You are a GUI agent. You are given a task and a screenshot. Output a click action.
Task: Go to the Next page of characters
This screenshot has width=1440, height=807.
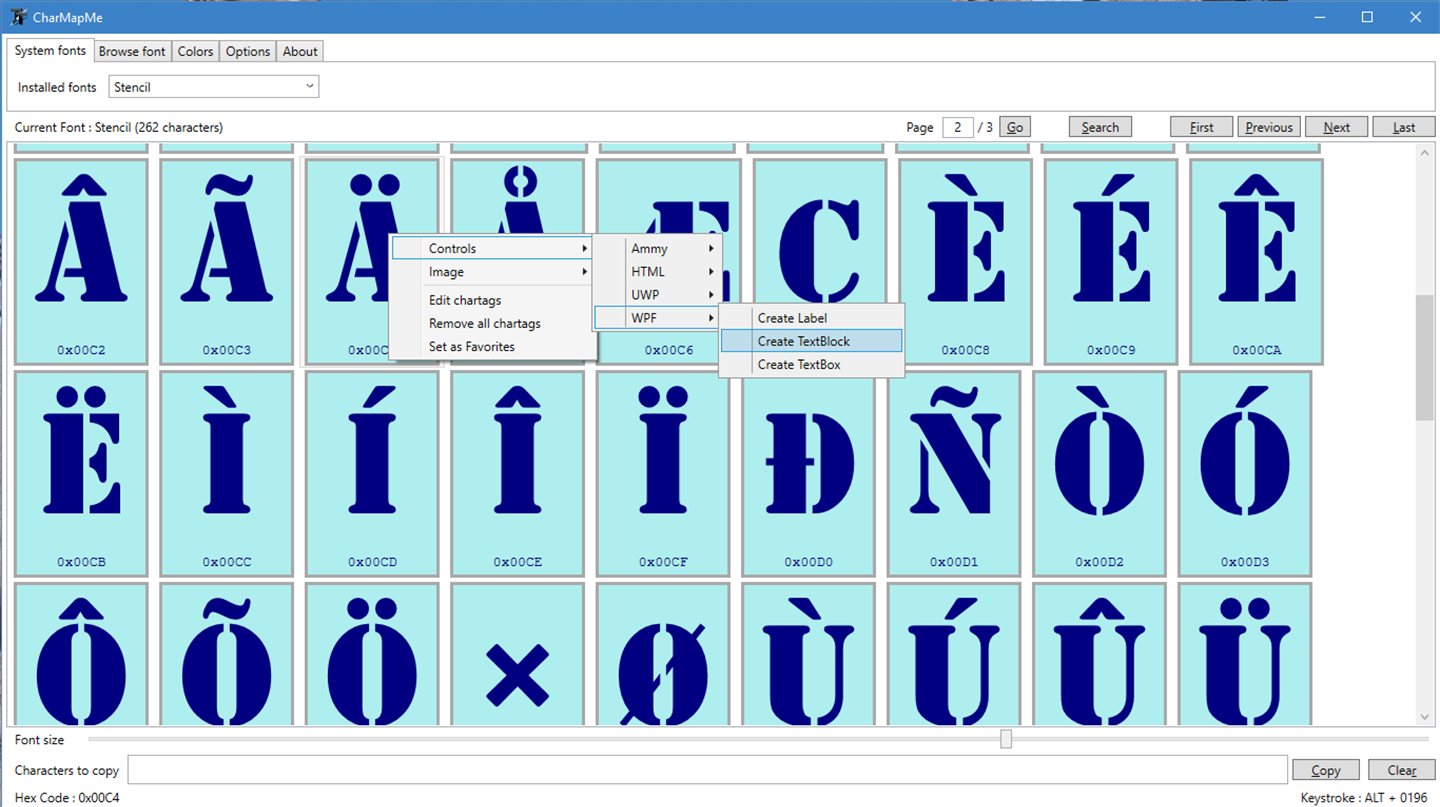point(1336,127)
